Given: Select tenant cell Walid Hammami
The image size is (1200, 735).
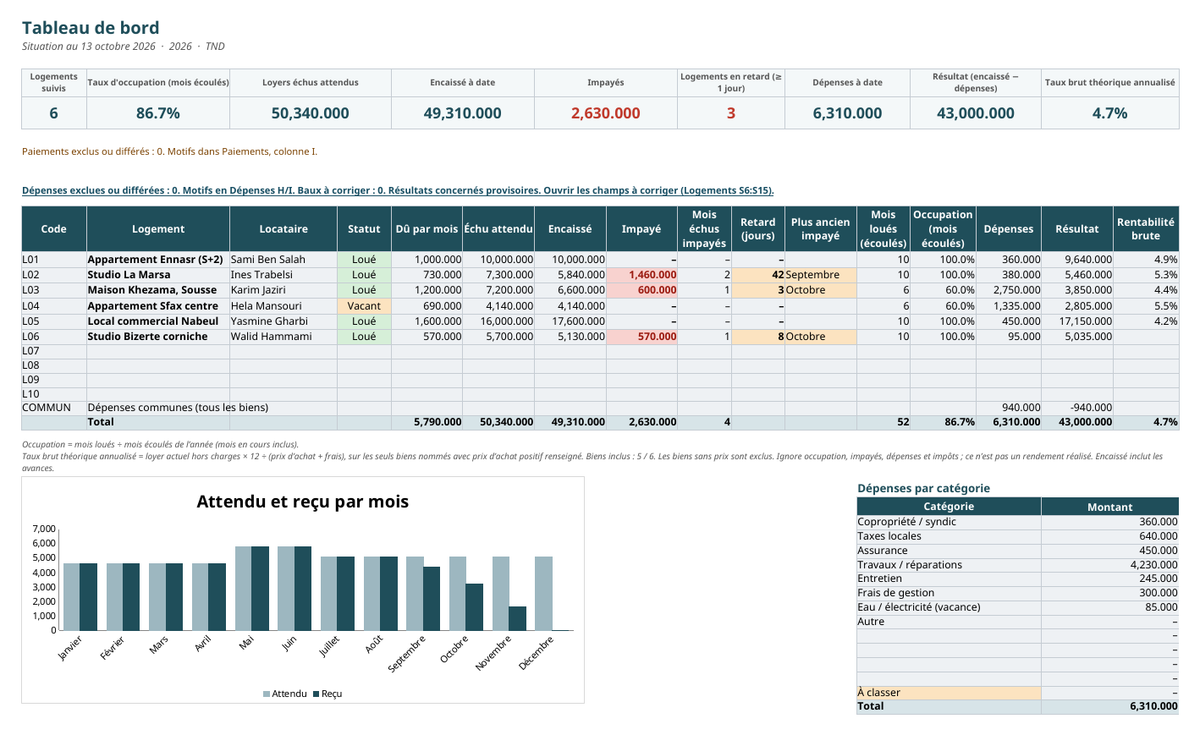Looking at the screenshot, I should click(283, 336).
